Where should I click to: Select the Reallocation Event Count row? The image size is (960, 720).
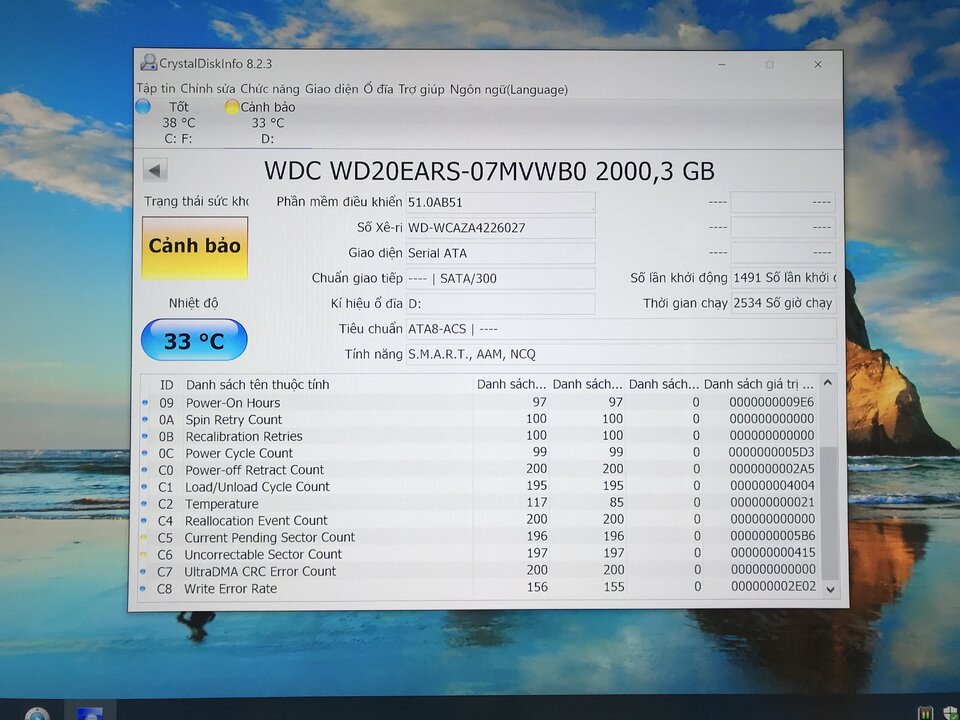point(479,520)
